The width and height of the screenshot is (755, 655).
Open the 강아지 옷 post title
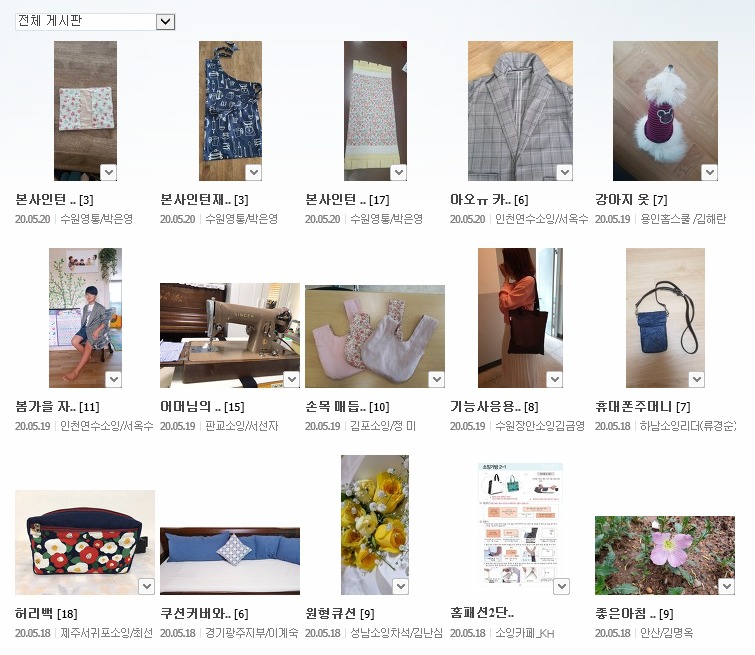(622, 199)
